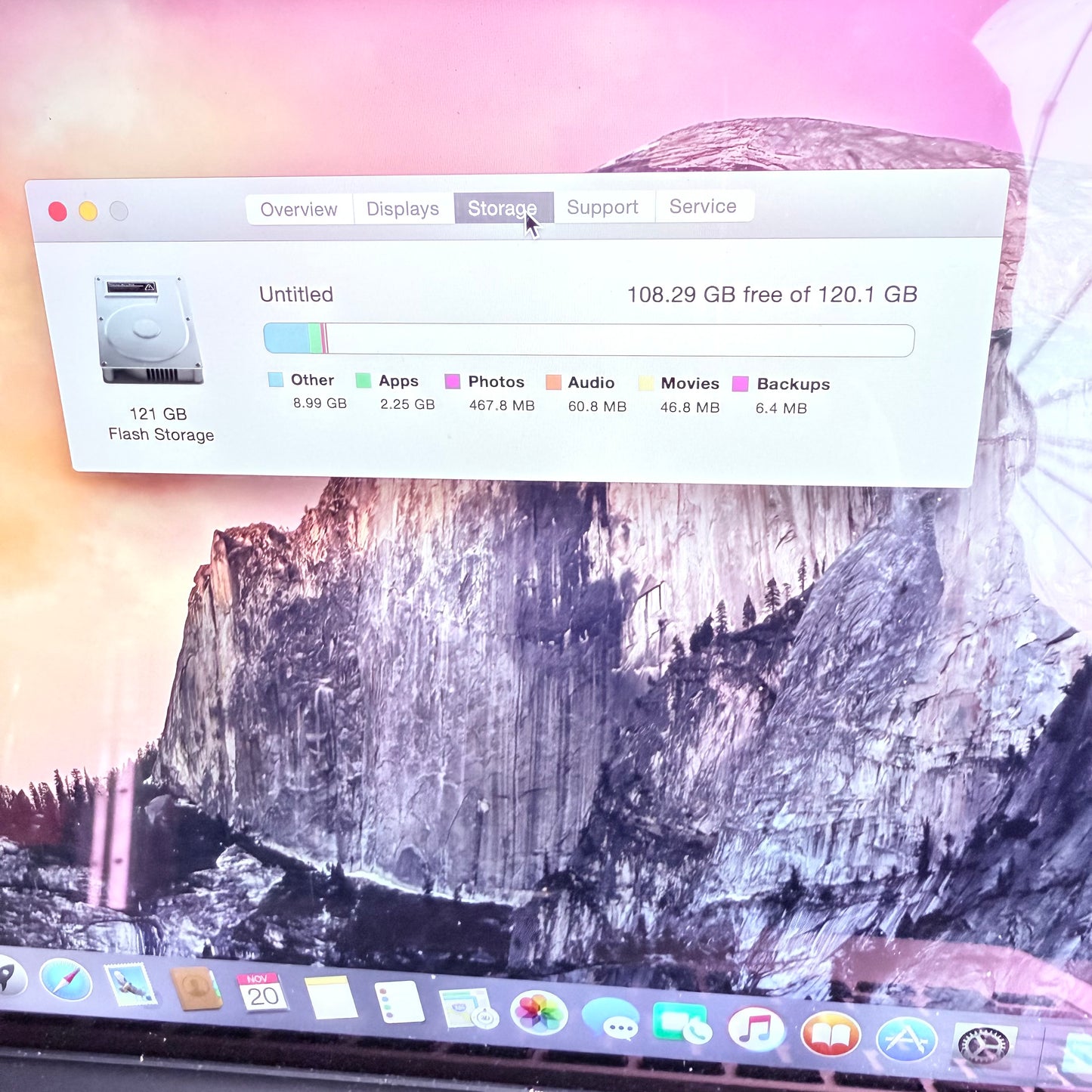Open Safari from the dock
Image resolution: width=1092 pixels, height=1092 pixels.
(66, 979)
